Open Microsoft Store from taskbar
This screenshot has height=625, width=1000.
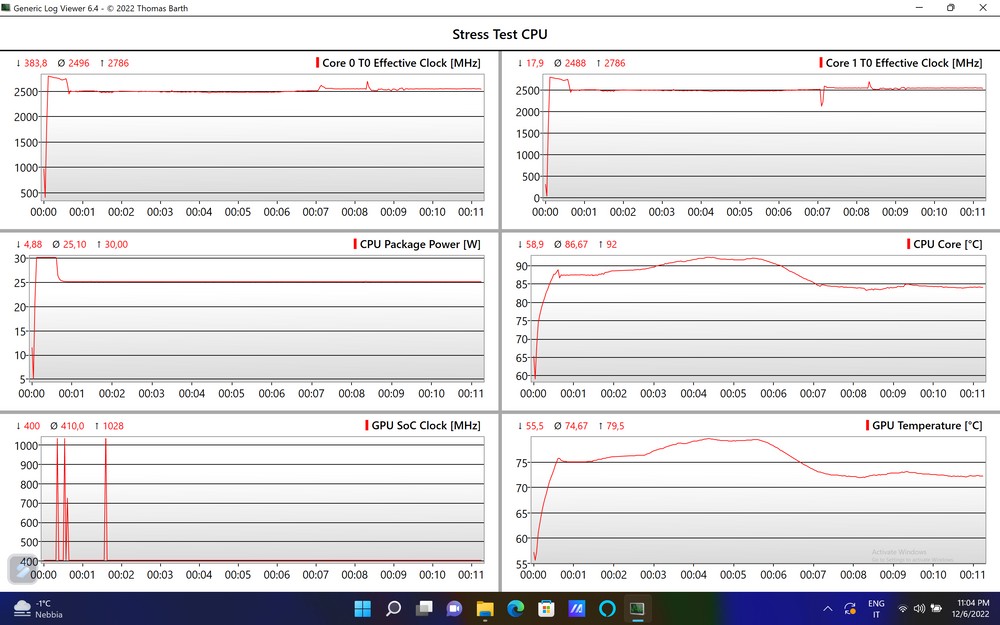[x=546, y=608]
